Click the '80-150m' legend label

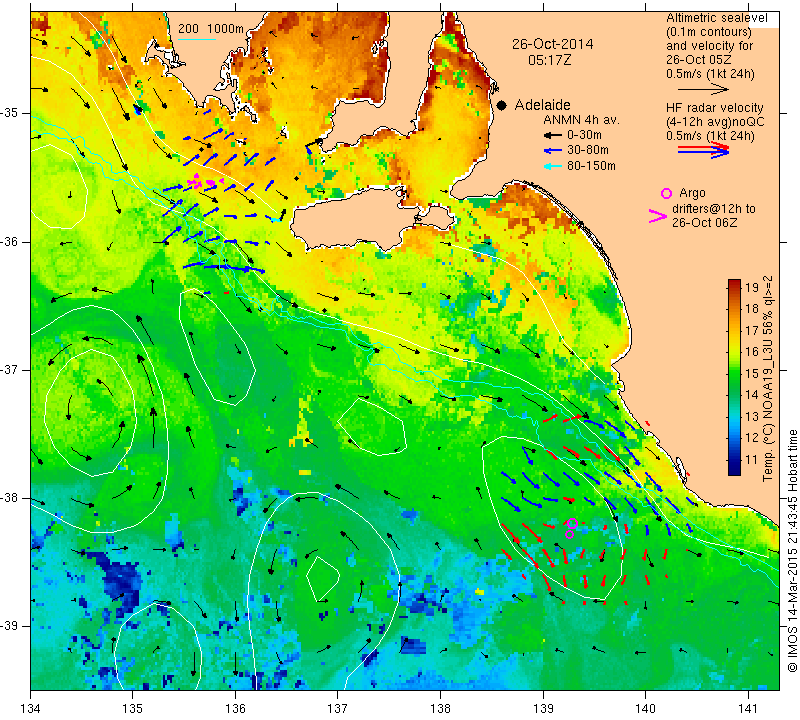[x=591, y=166]
